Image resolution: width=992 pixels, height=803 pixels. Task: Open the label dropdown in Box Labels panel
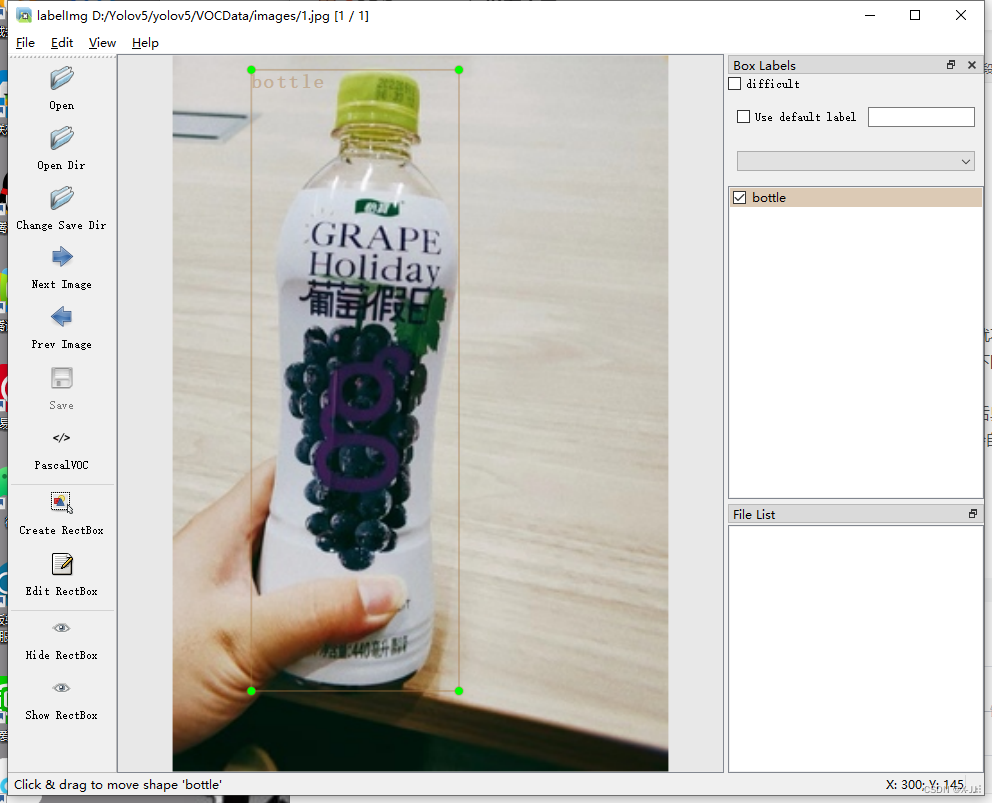point(855,161)
